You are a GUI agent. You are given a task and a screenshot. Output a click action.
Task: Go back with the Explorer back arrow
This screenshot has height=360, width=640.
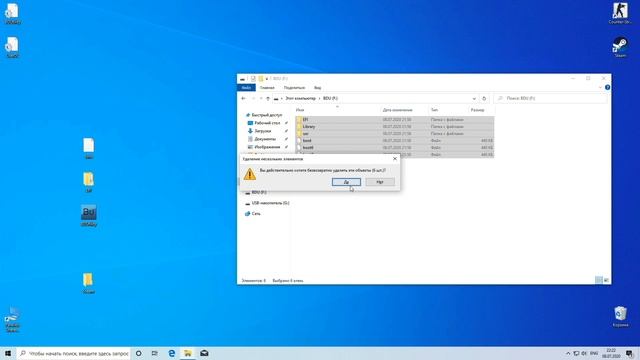pos(243,98)
